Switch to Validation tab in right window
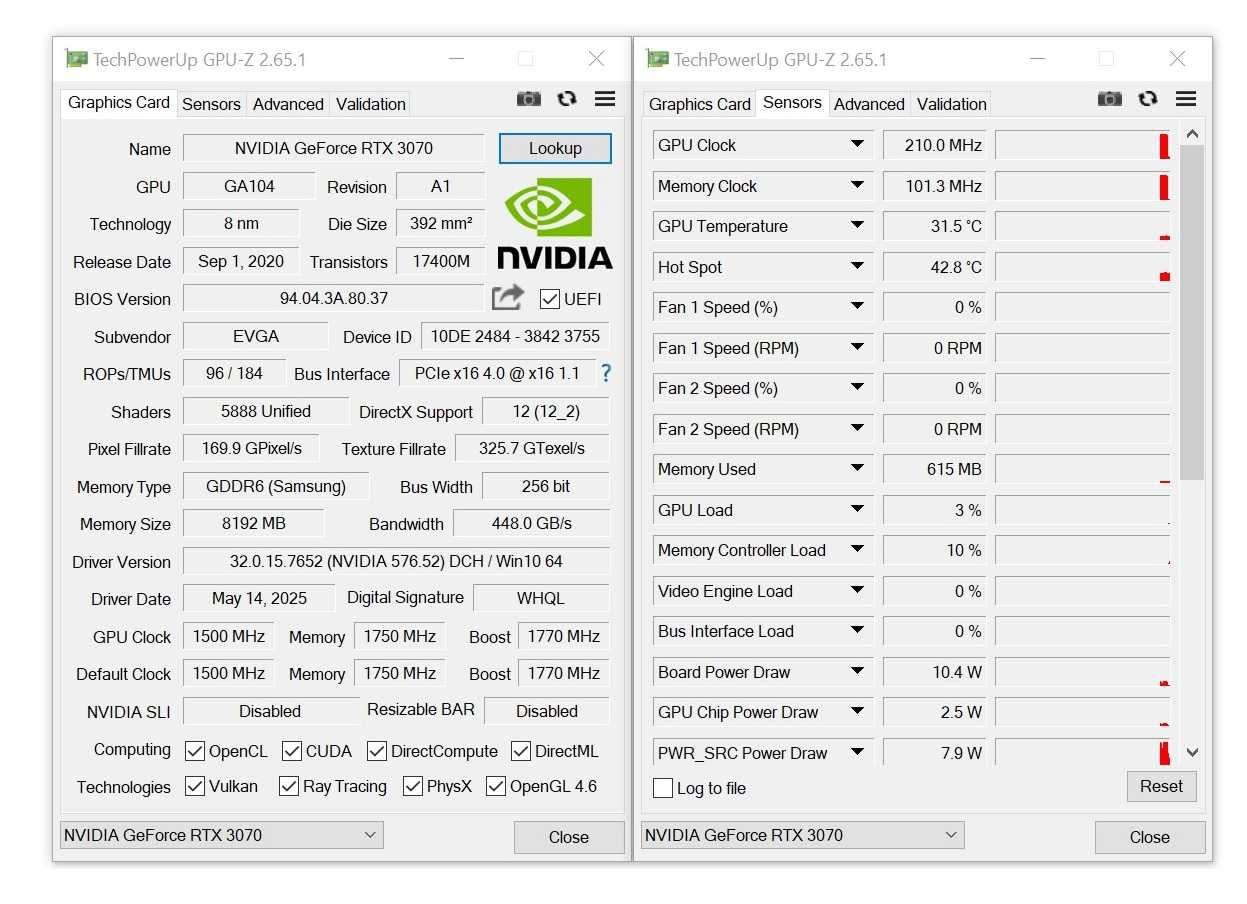This screenshot has height=904, width=1247. click(x=951, y=104)
